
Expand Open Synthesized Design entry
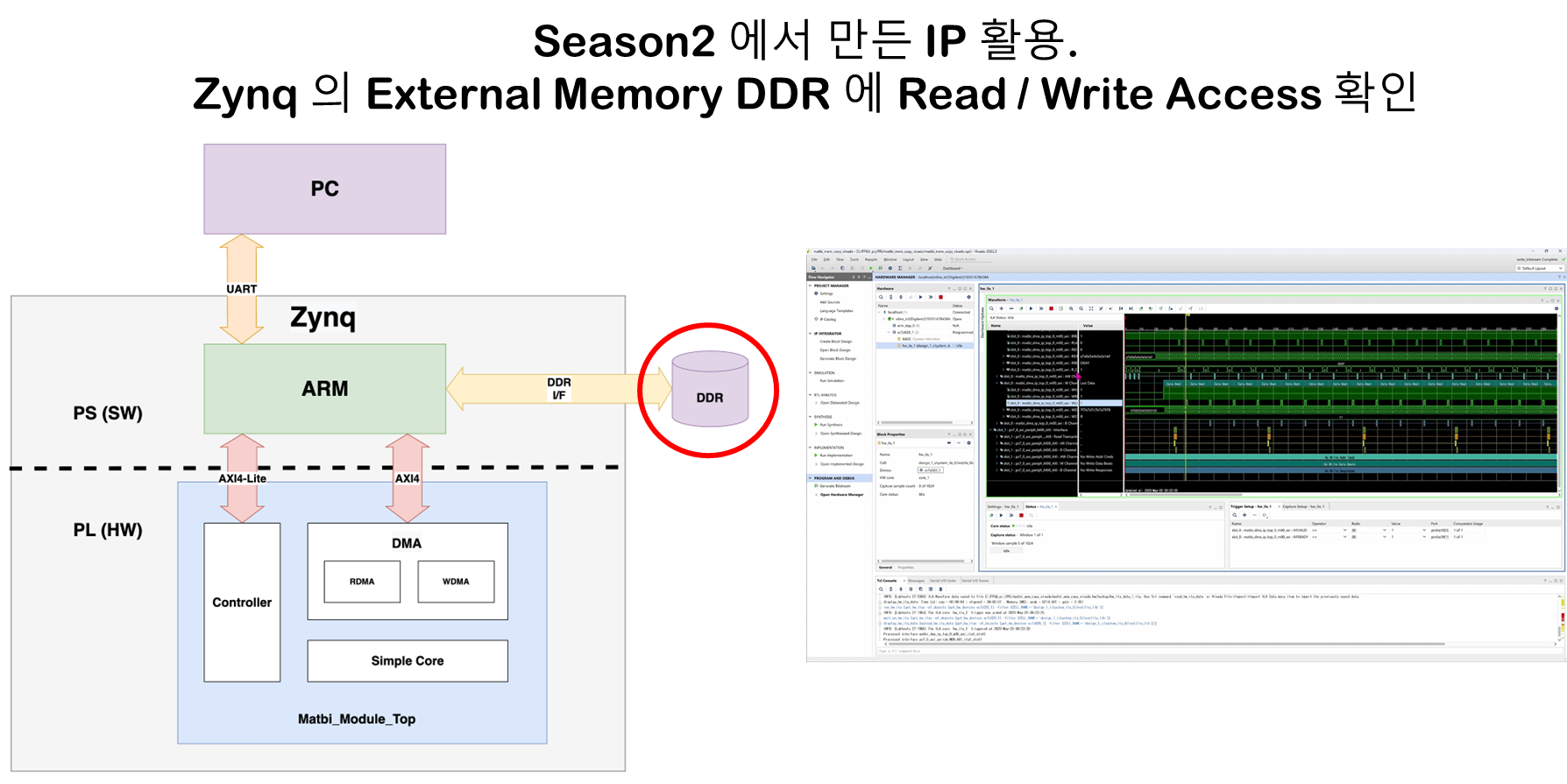816,434
